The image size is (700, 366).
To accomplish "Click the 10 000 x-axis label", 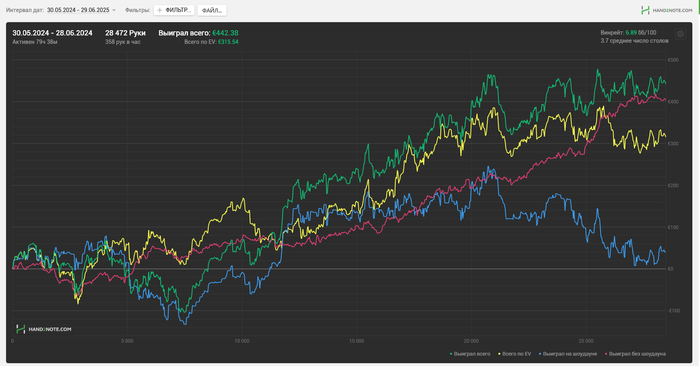I will [x=242, y=341].
